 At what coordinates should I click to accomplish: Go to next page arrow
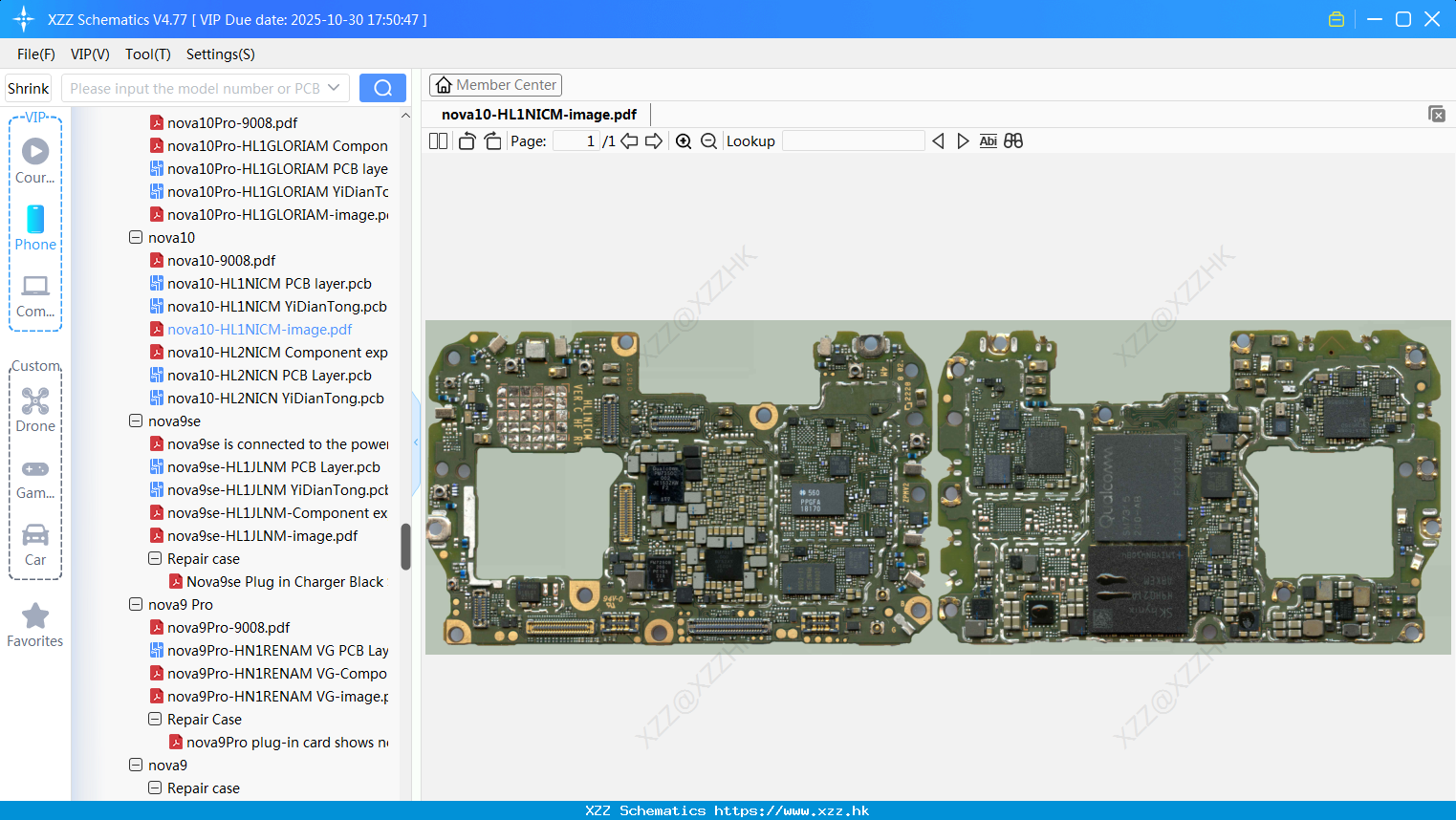[x=654, y=140]
